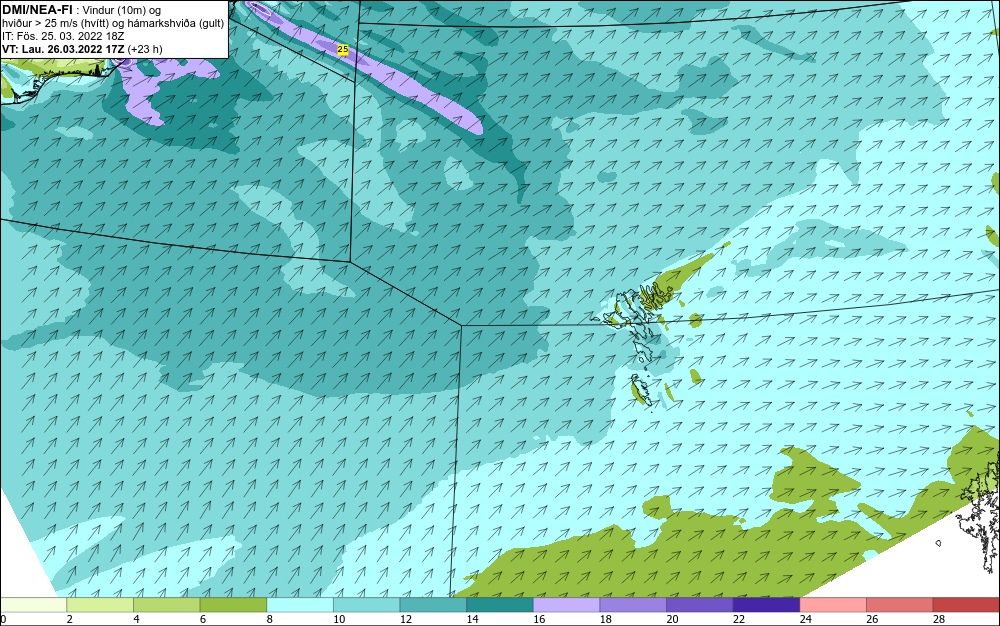
Task: Click the legend scale number 12
Action: pos(406,619)
